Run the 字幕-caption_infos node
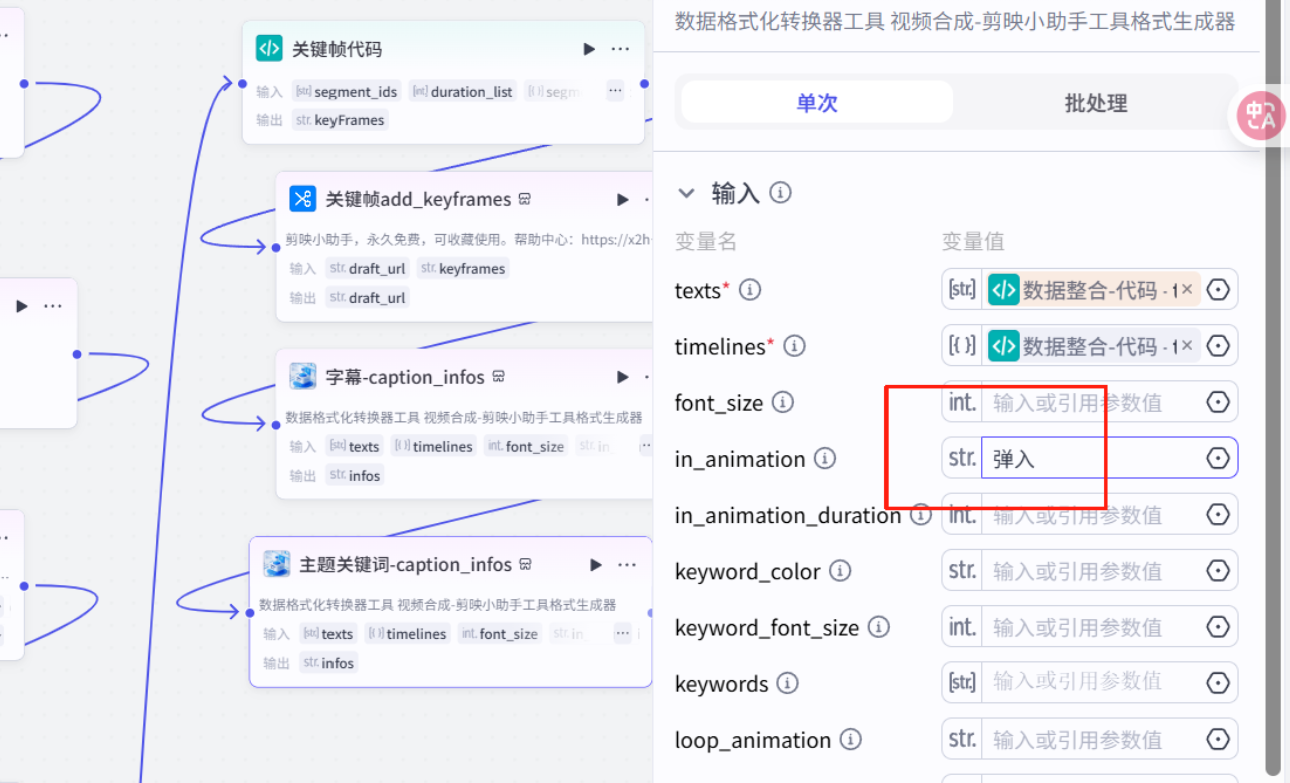 coord(622,376)
